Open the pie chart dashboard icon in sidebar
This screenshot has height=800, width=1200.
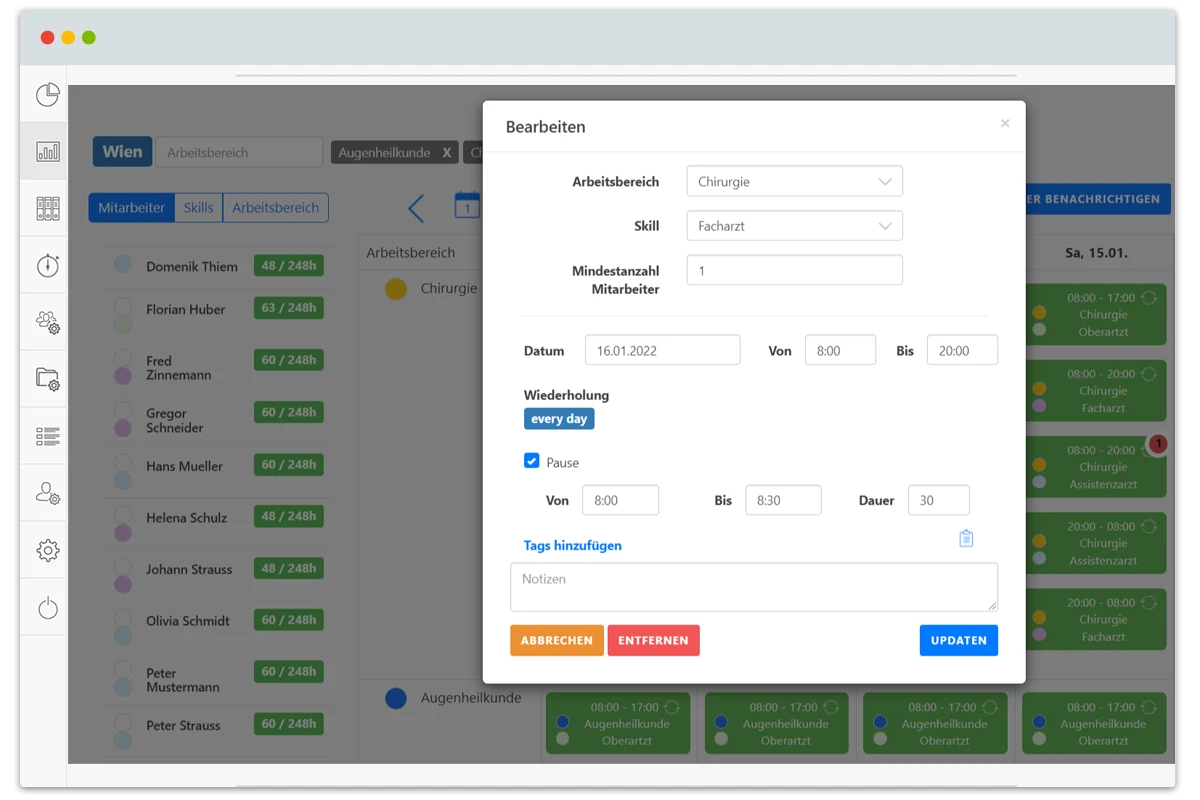coord(47,95)
